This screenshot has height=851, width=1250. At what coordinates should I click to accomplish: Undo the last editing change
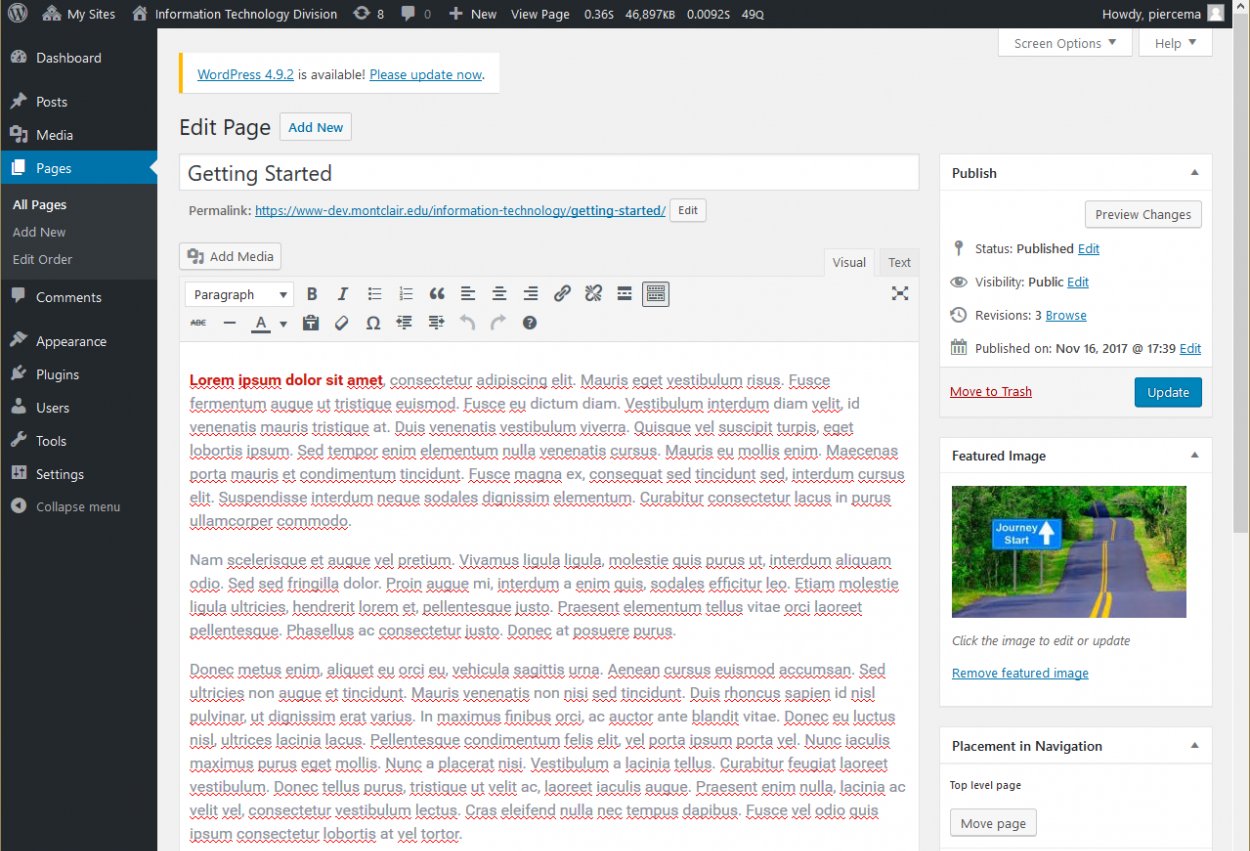click(x=466, y=322)
